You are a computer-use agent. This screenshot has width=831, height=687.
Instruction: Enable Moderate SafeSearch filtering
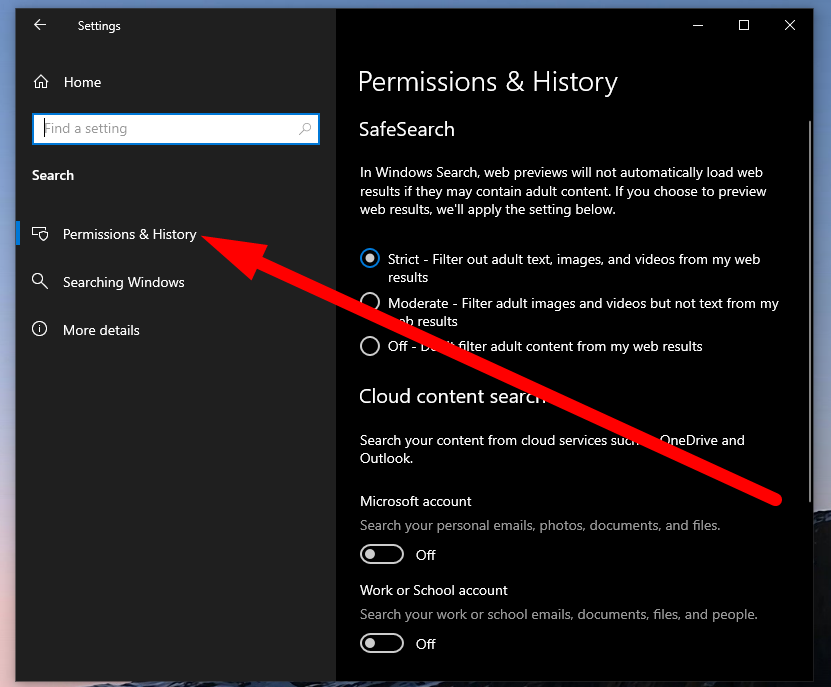click(x=369, y=302)
